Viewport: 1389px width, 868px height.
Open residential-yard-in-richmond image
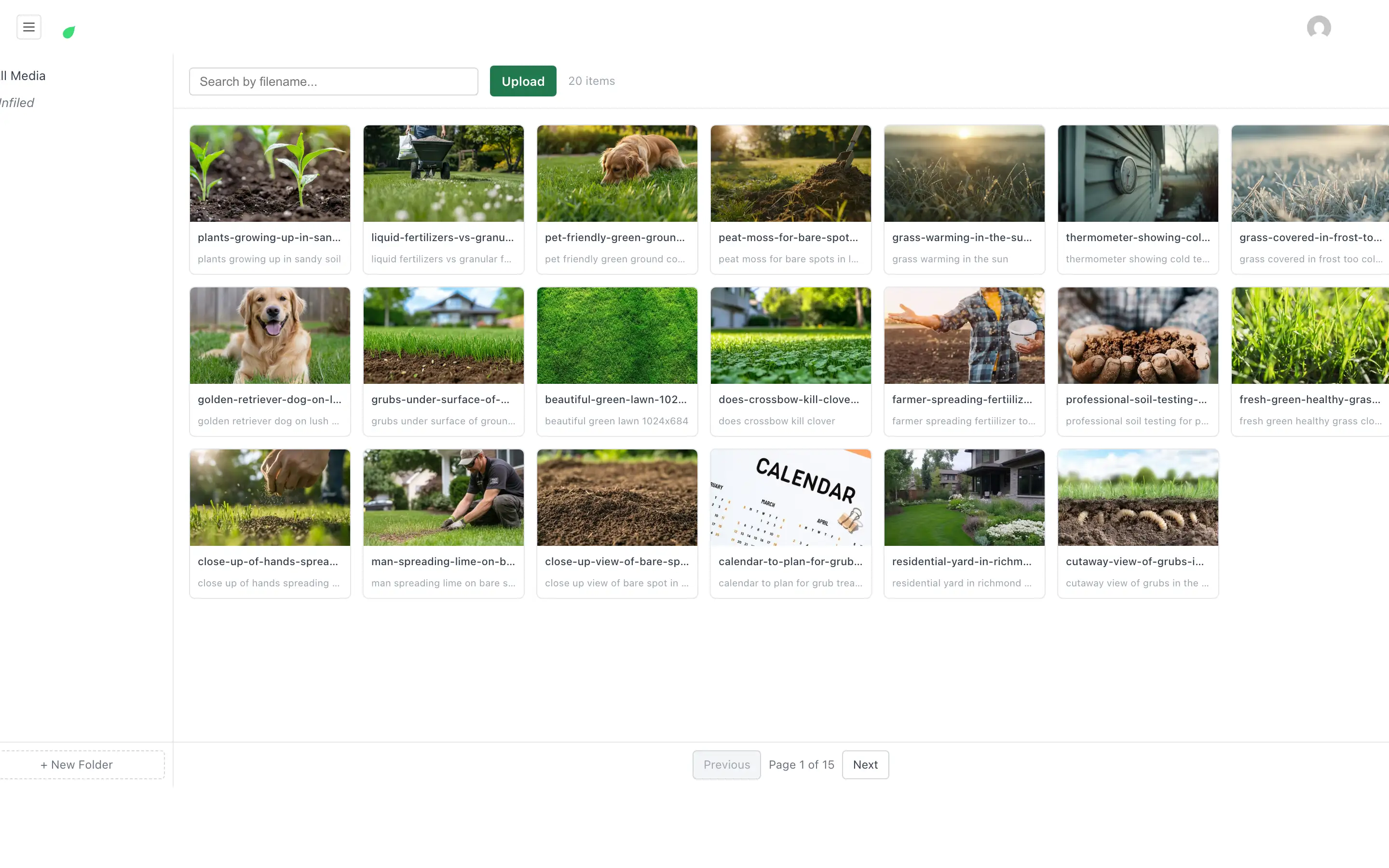(964, 497)
